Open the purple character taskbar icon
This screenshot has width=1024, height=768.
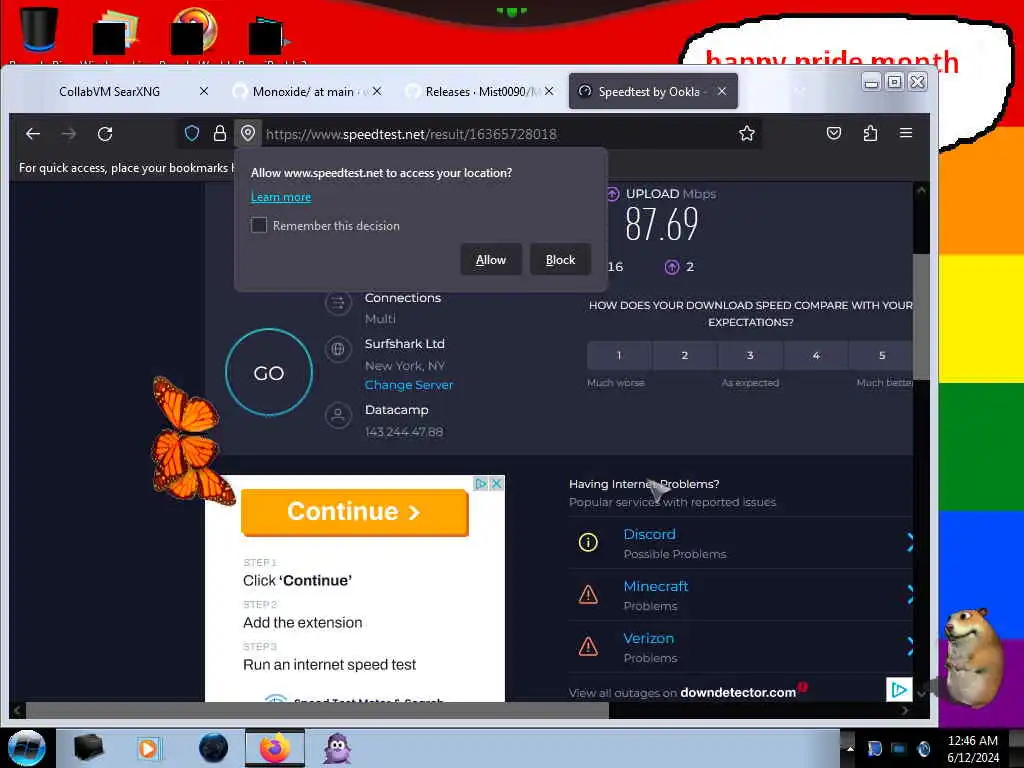[338, 748]
